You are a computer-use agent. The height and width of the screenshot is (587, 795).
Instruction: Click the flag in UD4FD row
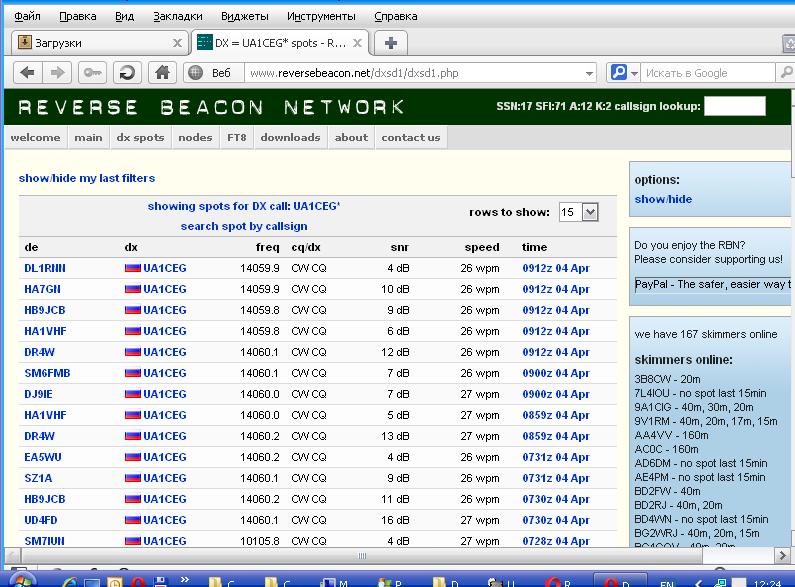coord(132,520)
